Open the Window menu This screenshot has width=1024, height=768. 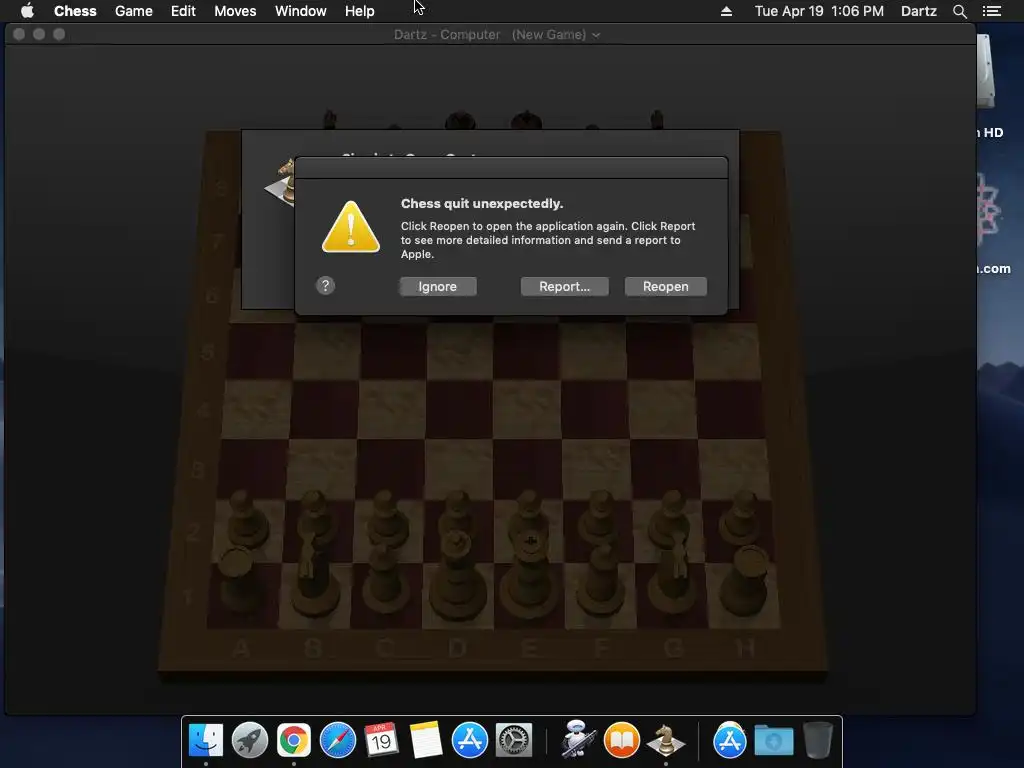[300, 11]
